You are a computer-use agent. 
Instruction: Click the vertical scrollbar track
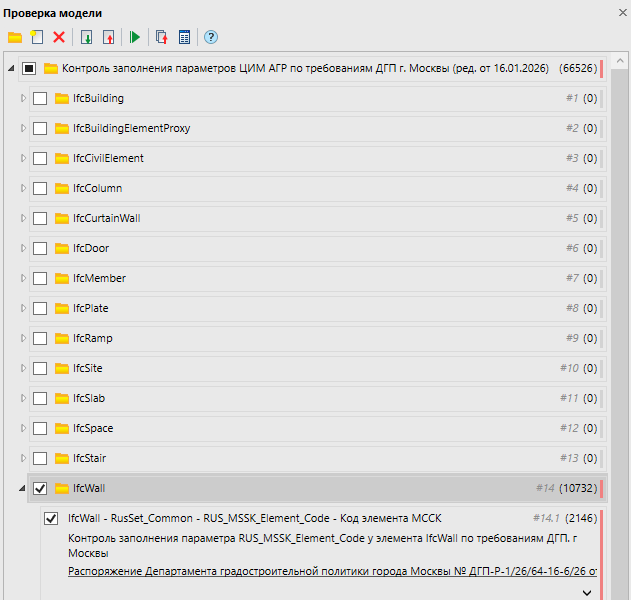tap(620, 334)
